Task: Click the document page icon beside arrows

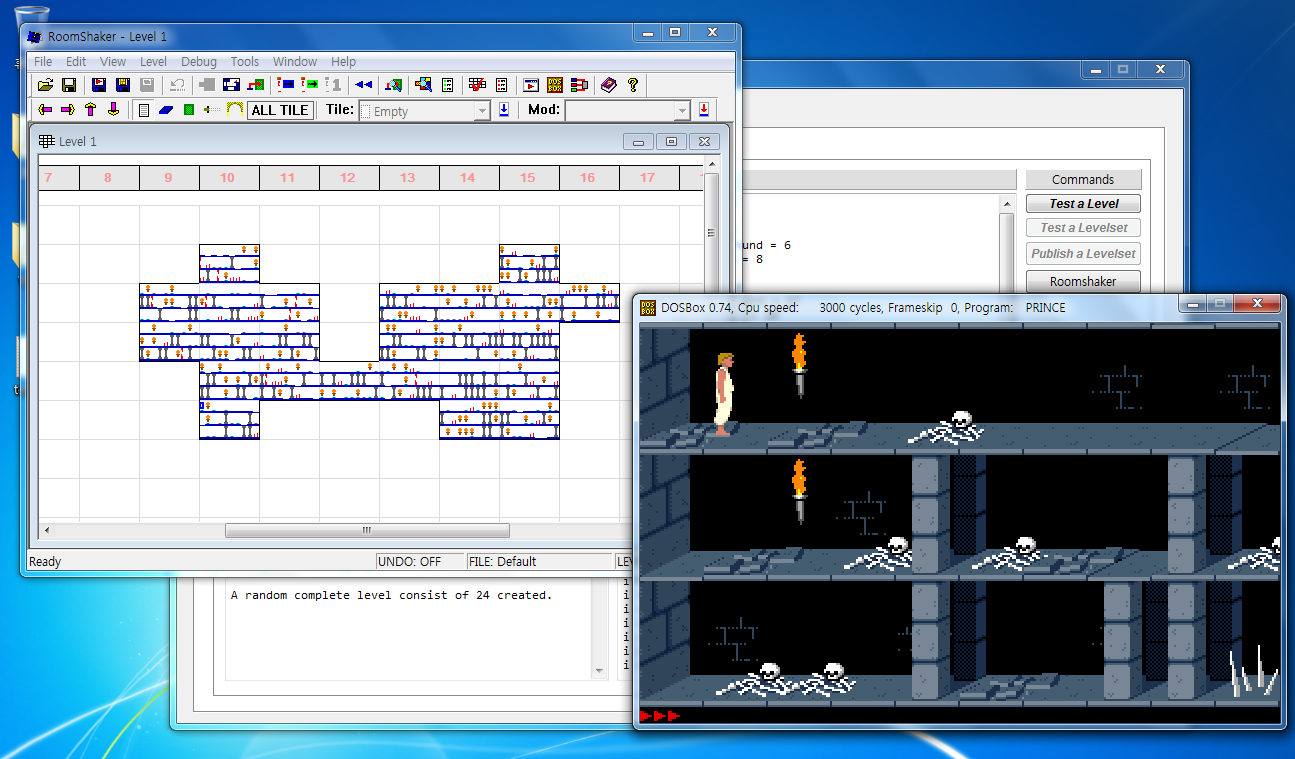Action: (144, 110)
